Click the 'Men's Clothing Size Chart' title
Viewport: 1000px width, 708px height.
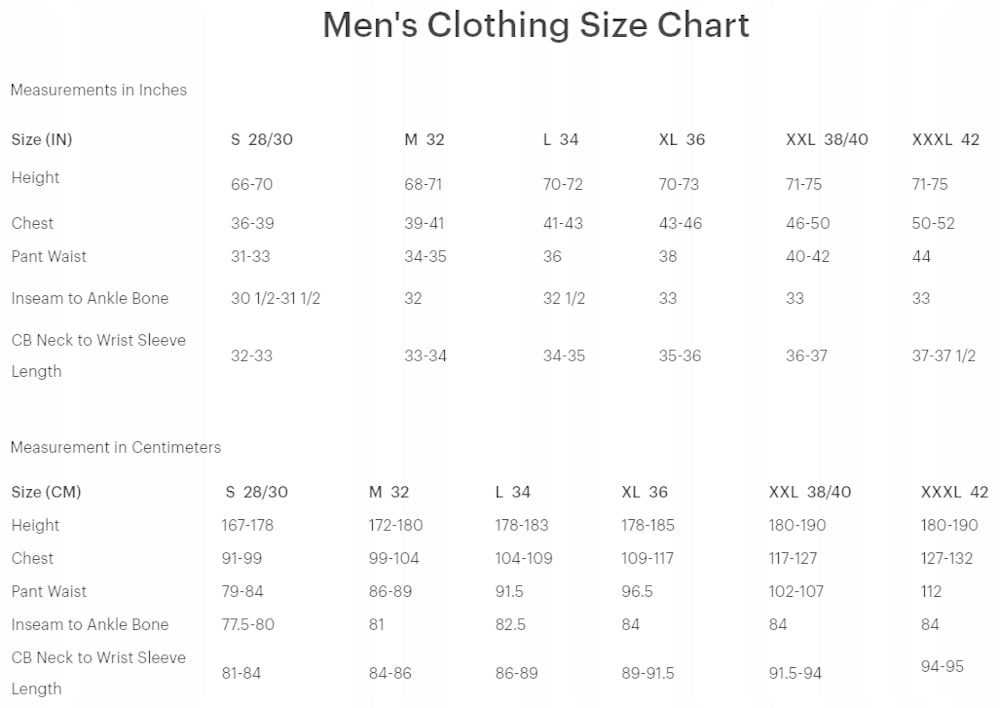tap(536, 26)
